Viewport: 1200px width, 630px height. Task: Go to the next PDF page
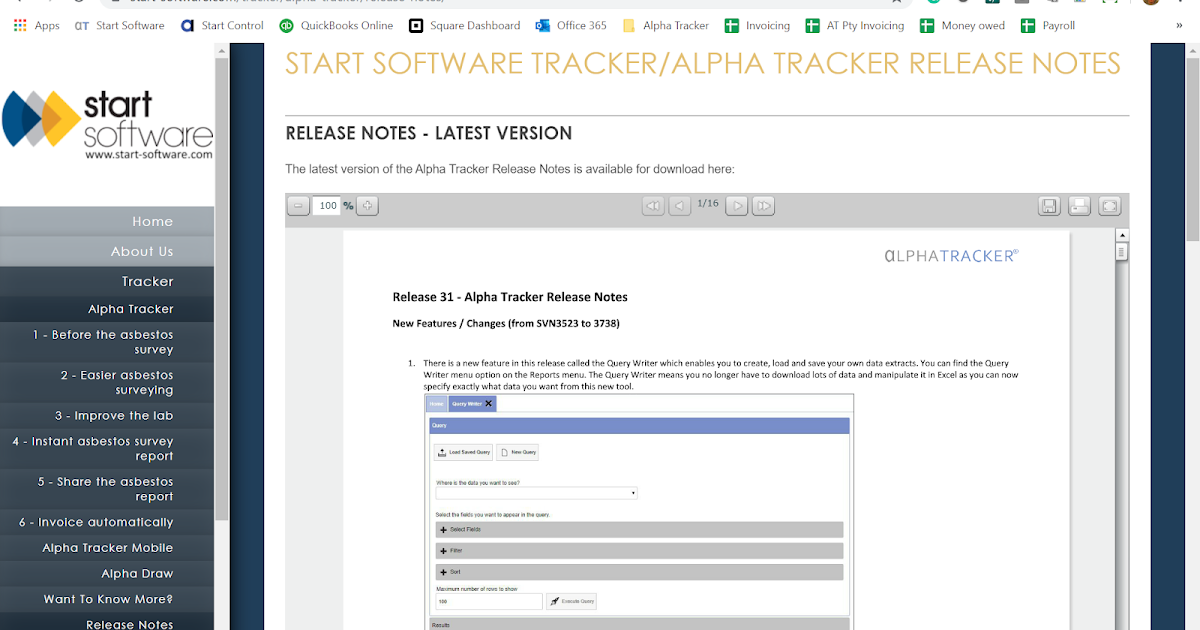[x=737, y=205]
